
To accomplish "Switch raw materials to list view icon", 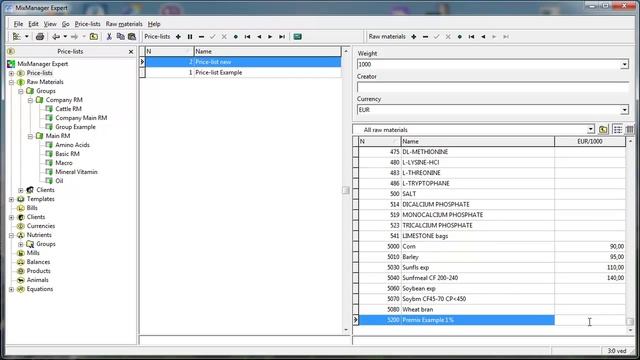I will point(617,130).
